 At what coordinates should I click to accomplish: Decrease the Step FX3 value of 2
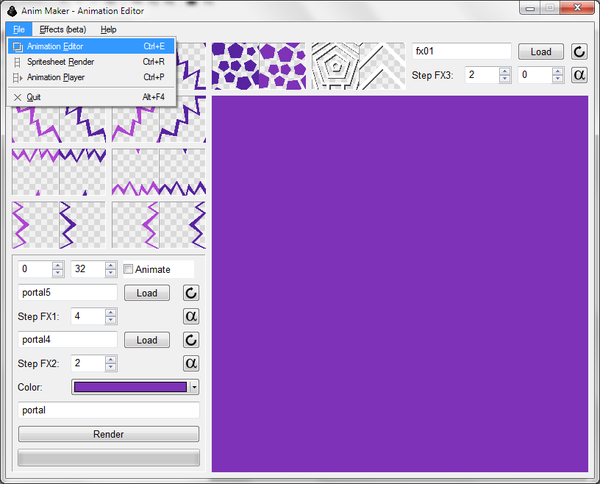(x=505, y=79)
